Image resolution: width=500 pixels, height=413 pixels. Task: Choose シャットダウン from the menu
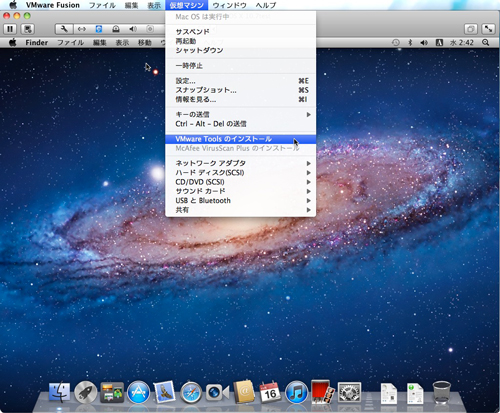coord(240,50)
